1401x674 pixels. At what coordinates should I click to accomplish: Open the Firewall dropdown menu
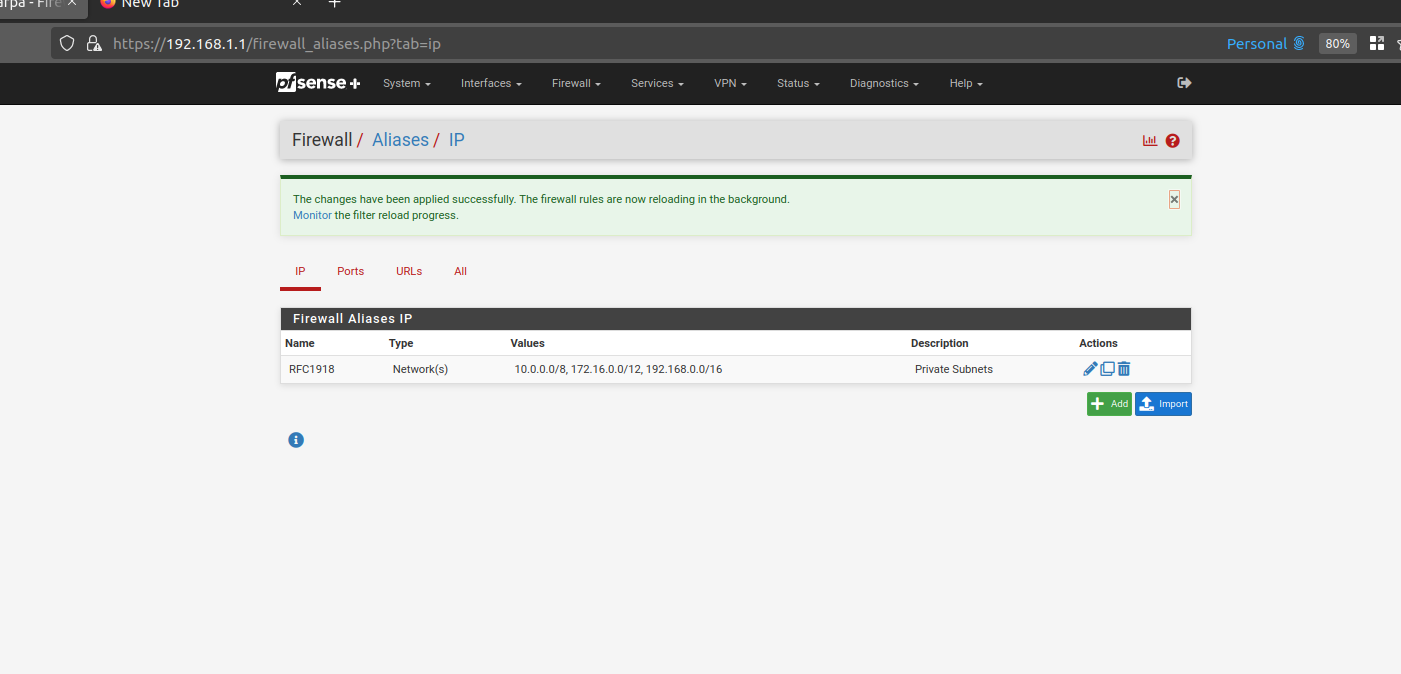(576, 83)
